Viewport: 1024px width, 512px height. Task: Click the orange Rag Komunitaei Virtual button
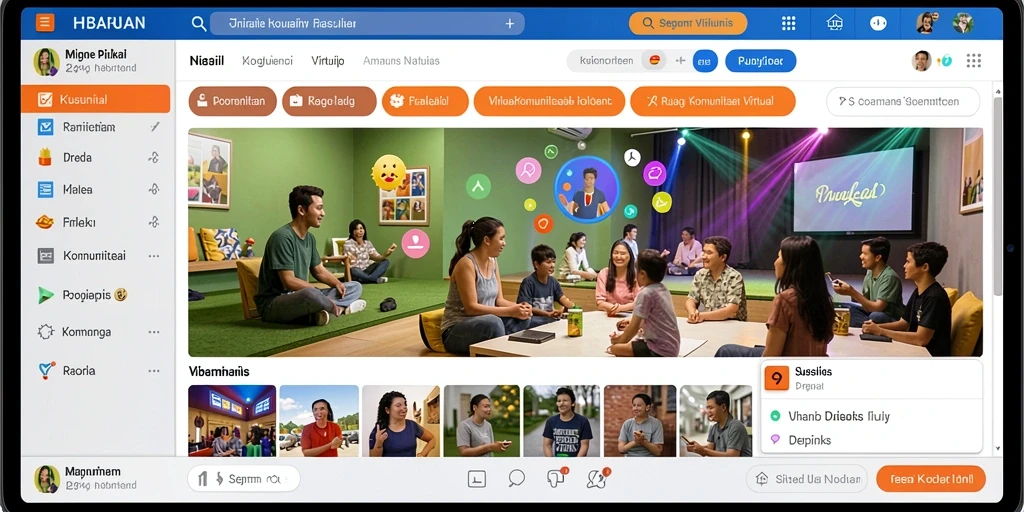pyautogui.click(x=712, y=101)
